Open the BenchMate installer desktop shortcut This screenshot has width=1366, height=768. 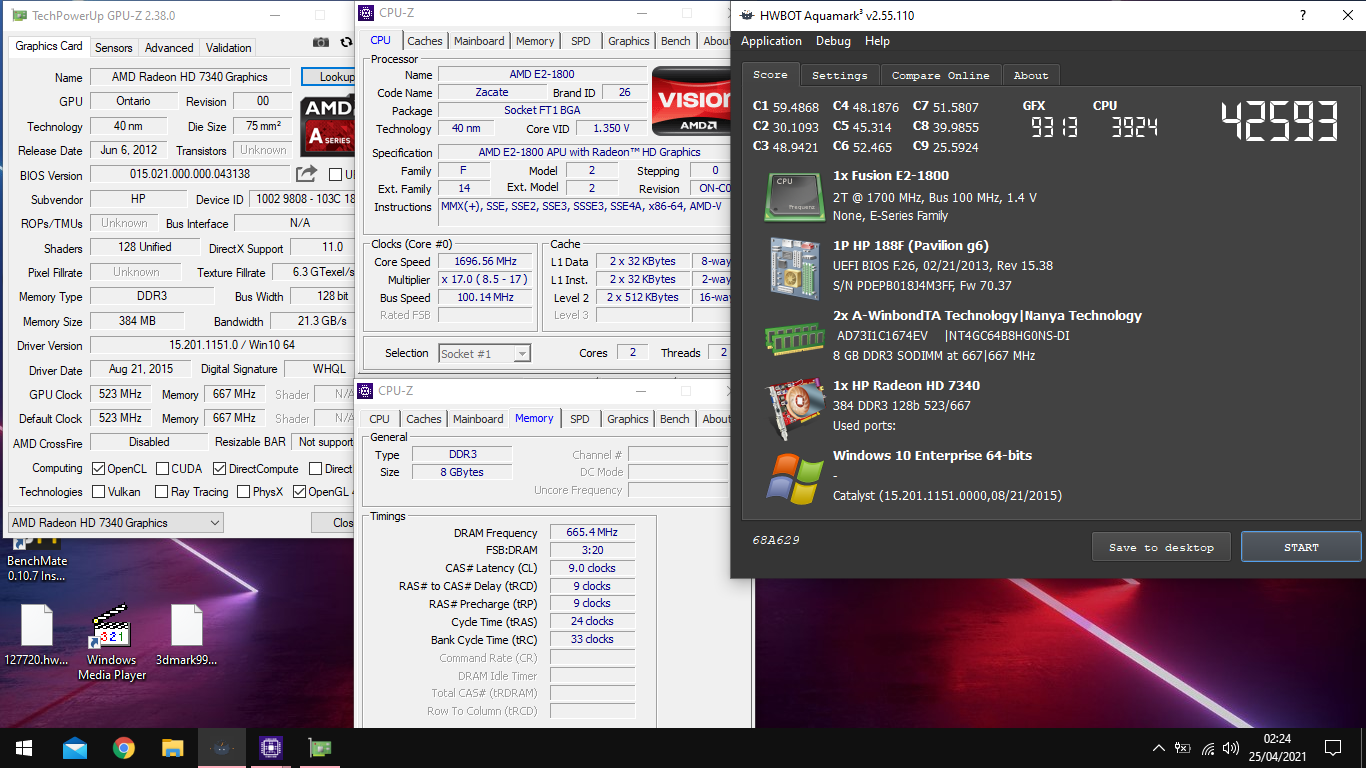click(x=37, y=560)
